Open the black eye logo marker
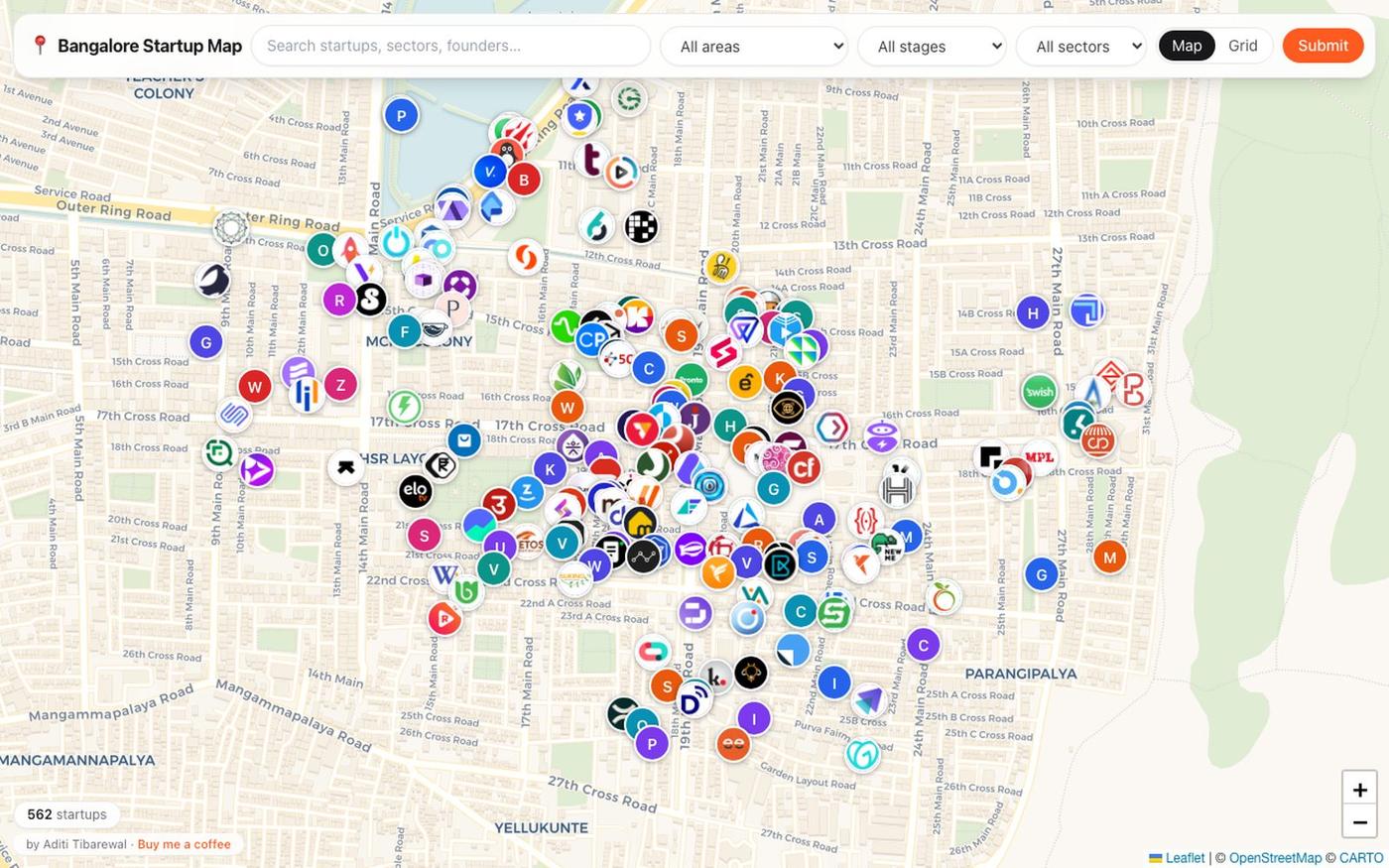Viewport: 1389px width, 868px height. pyautogui.click(x=788, y=408)
